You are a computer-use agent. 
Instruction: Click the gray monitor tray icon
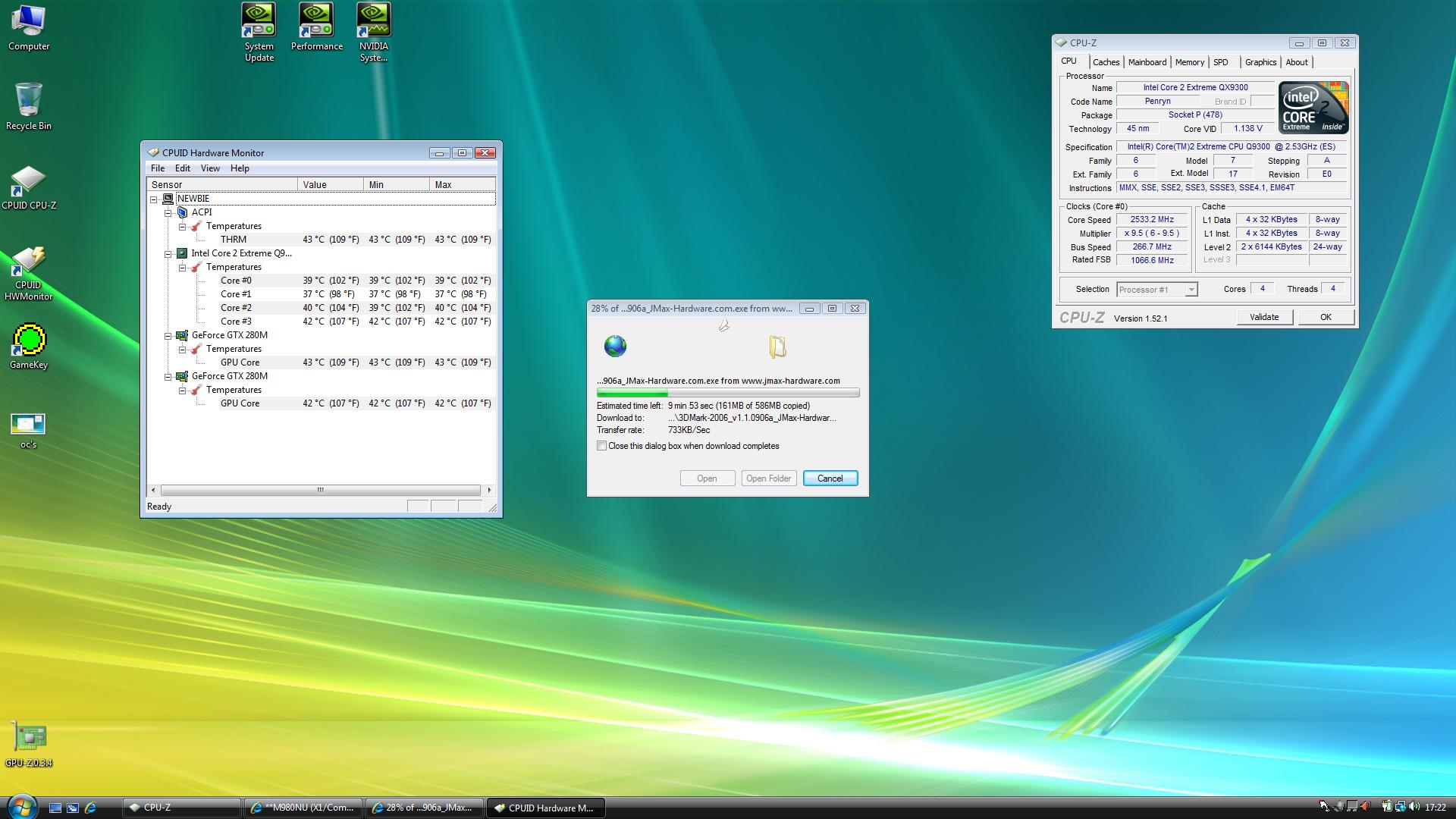1351,807
